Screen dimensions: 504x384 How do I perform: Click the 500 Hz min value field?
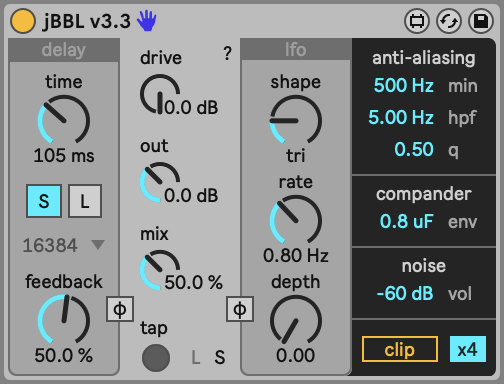404,85
